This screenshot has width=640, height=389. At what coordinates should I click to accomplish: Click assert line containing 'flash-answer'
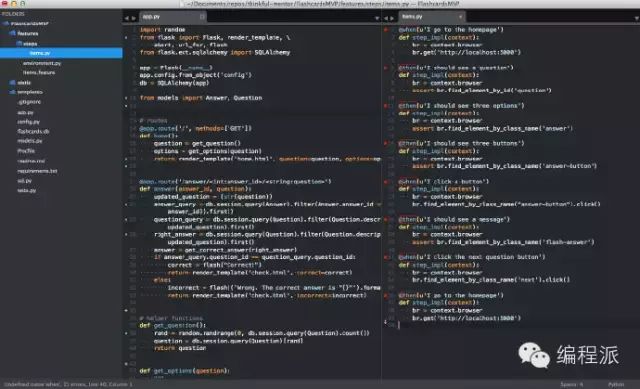503,242
